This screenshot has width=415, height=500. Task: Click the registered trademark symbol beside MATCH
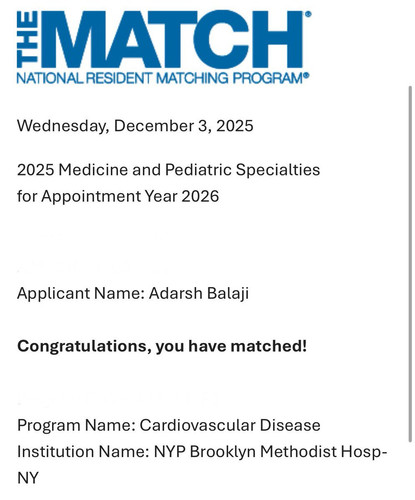(x=308, y=14)
